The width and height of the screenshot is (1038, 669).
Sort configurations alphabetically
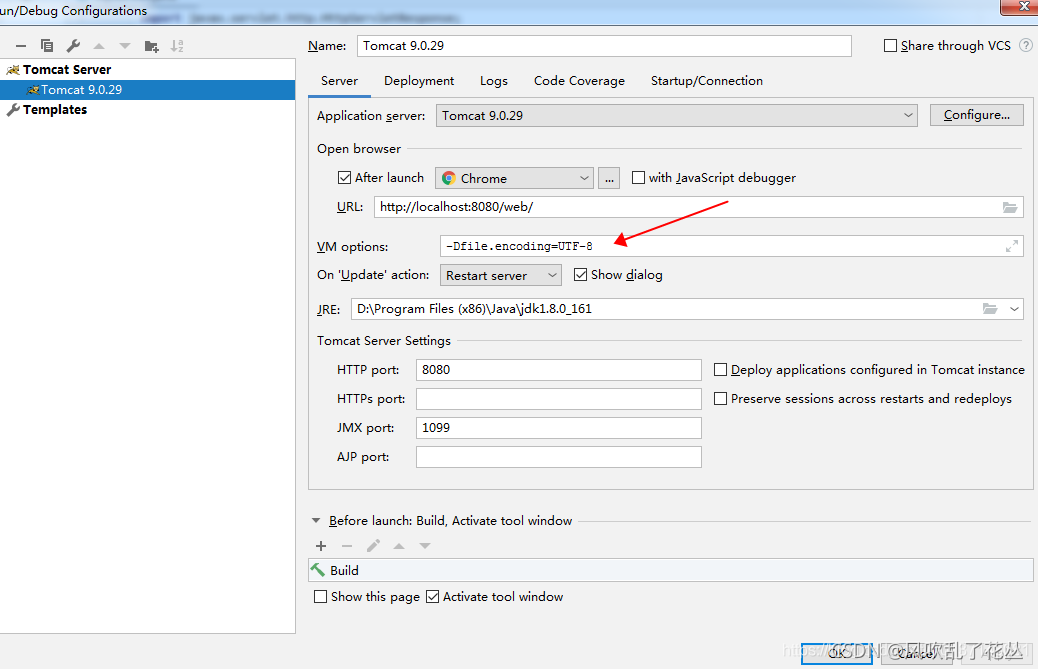[x=177, y=46]
